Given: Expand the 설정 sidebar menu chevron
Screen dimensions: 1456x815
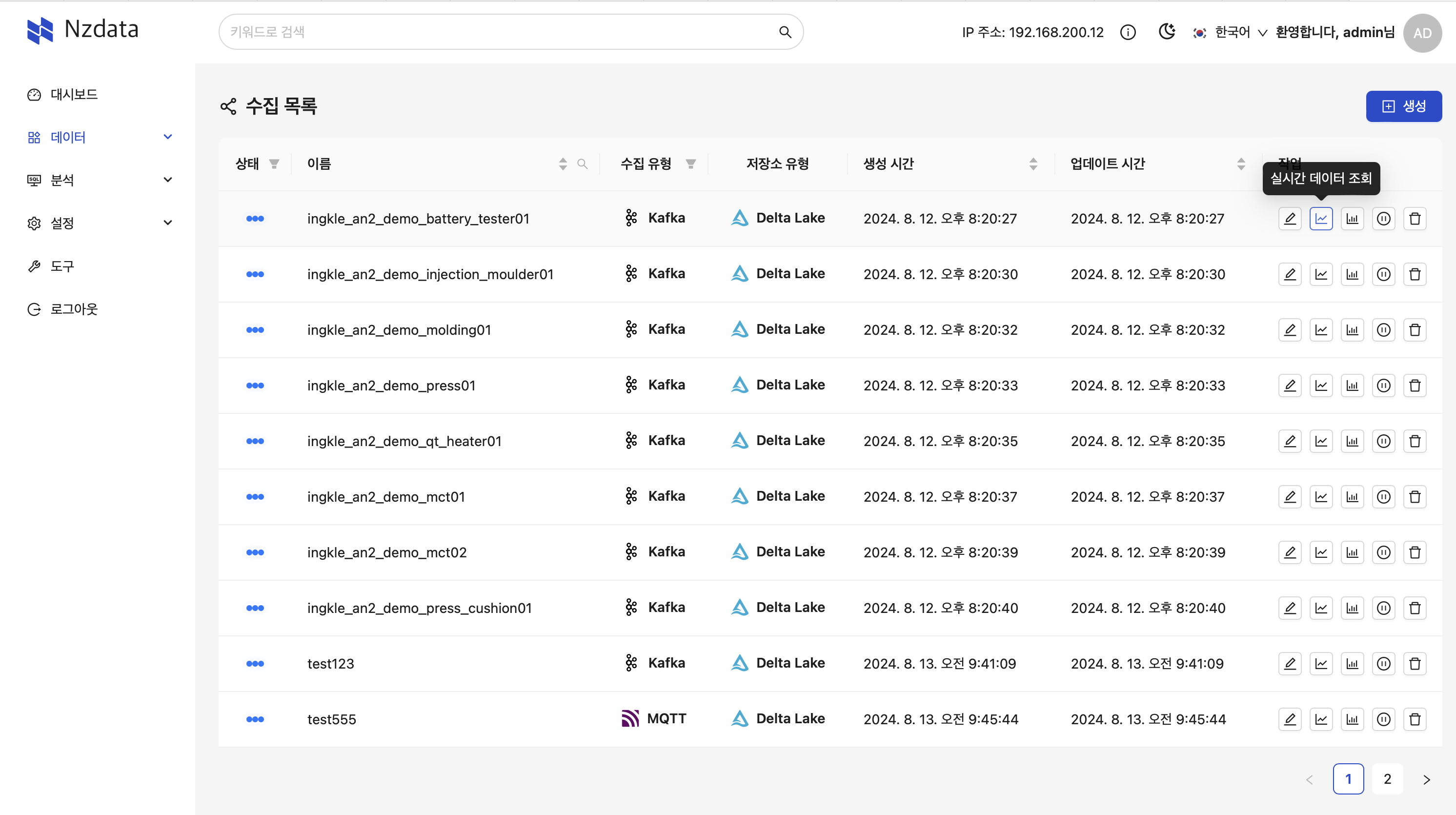Looking at the screenshot, I should (168, 223).
